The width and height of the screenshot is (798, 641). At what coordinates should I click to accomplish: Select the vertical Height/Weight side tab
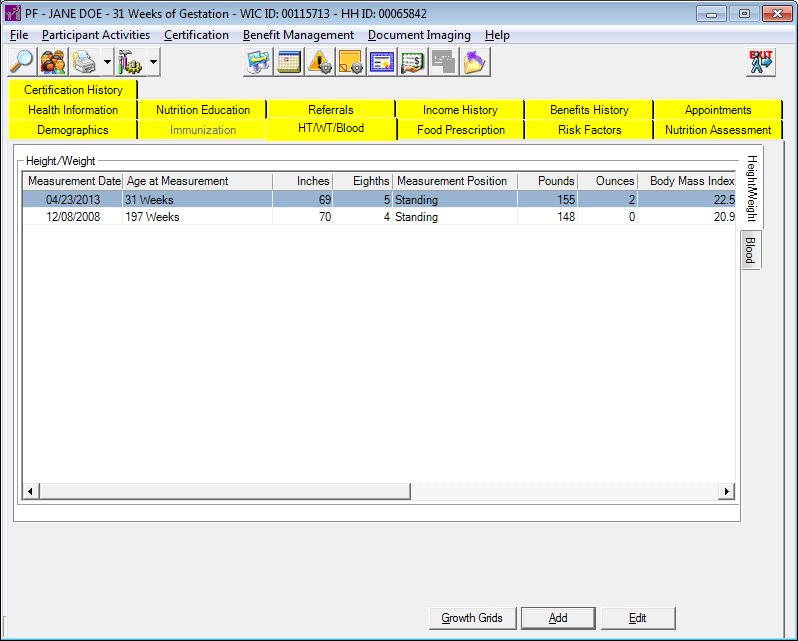(751, 188)
